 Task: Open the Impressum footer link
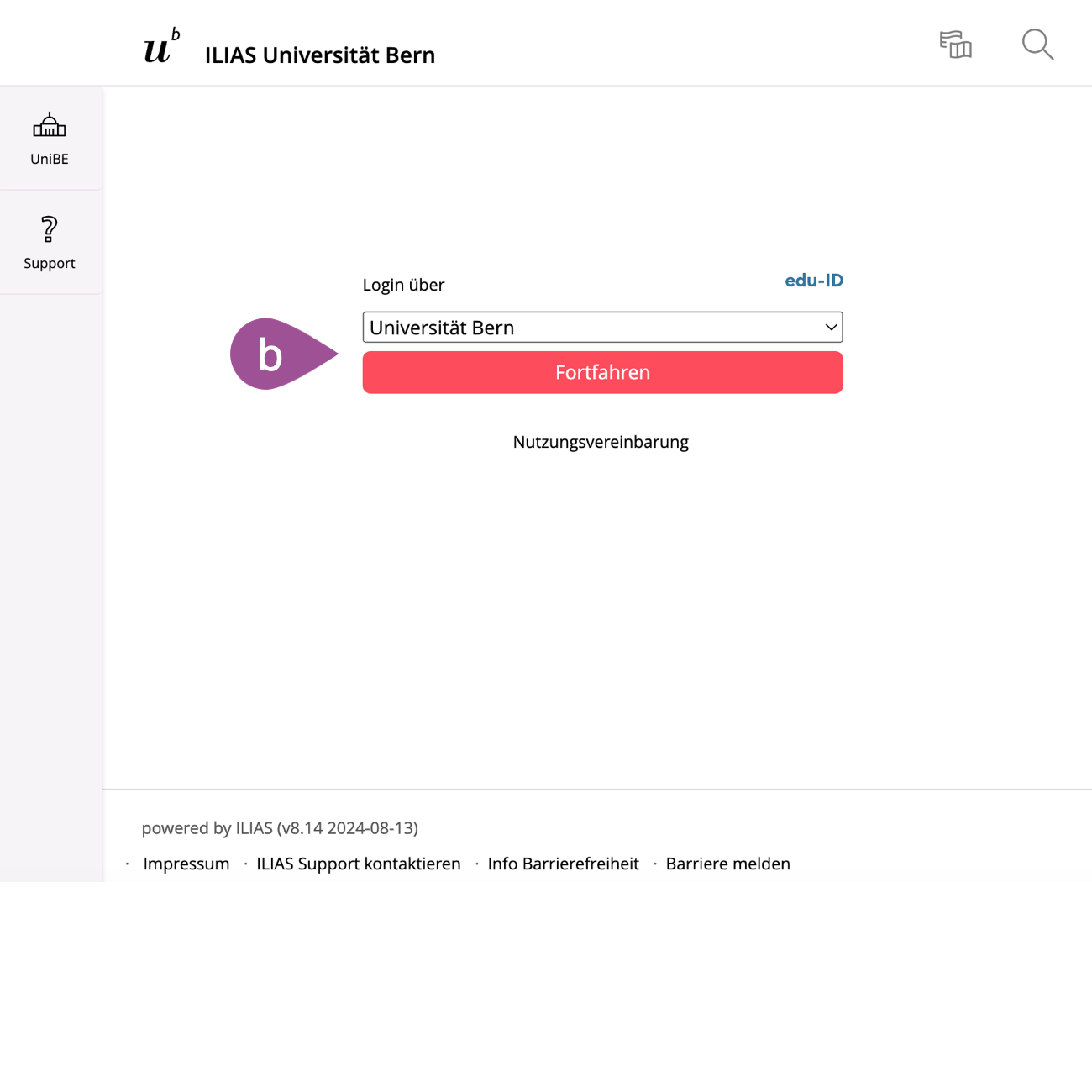(x=186, y=864)
